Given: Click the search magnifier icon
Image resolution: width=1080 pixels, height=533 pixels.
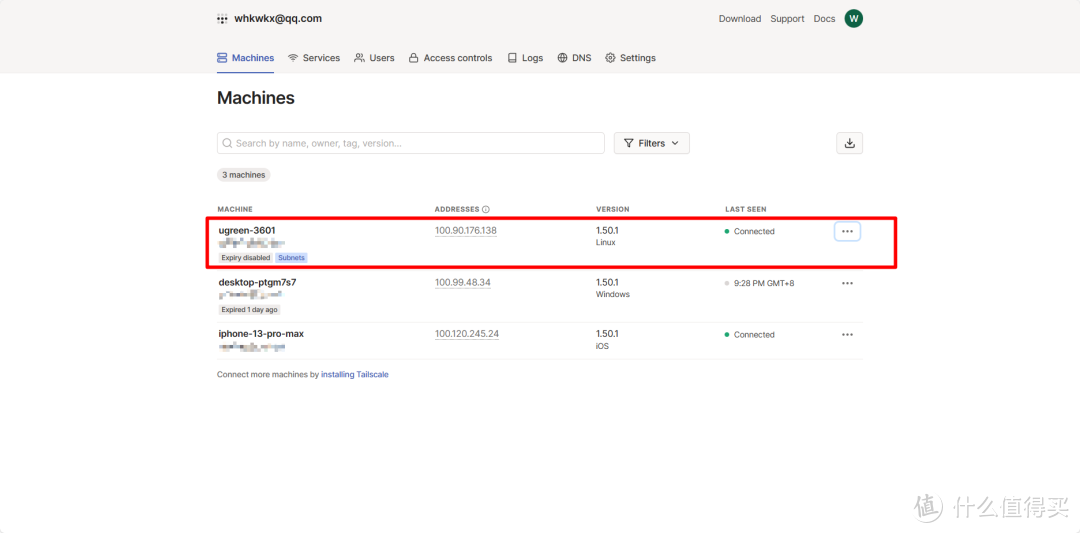Looking at the screenshot, I should pyautogui.click(x=227, y=143).
